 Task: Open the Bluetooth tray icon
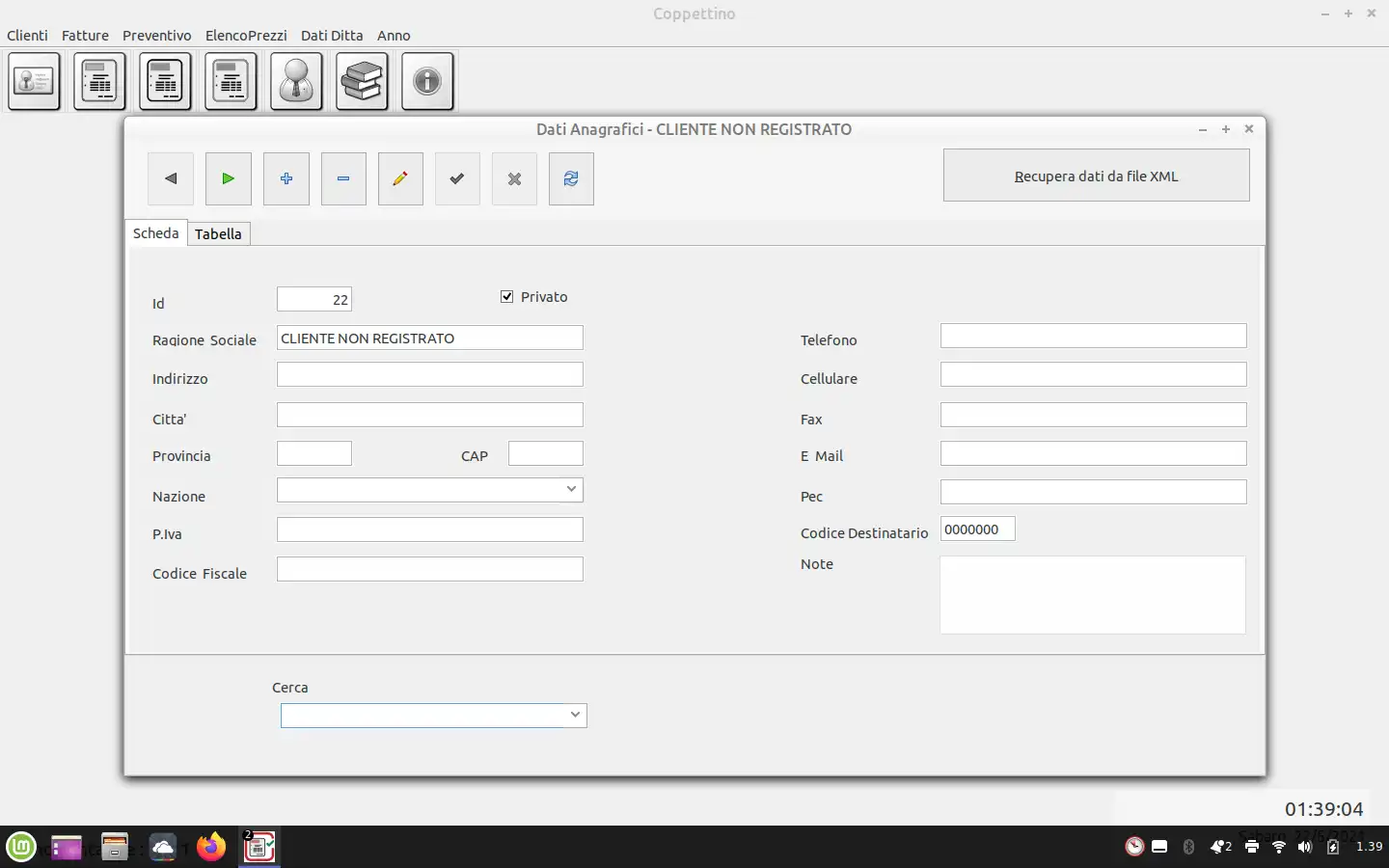pyautogui.click(x=1188, y=847)
